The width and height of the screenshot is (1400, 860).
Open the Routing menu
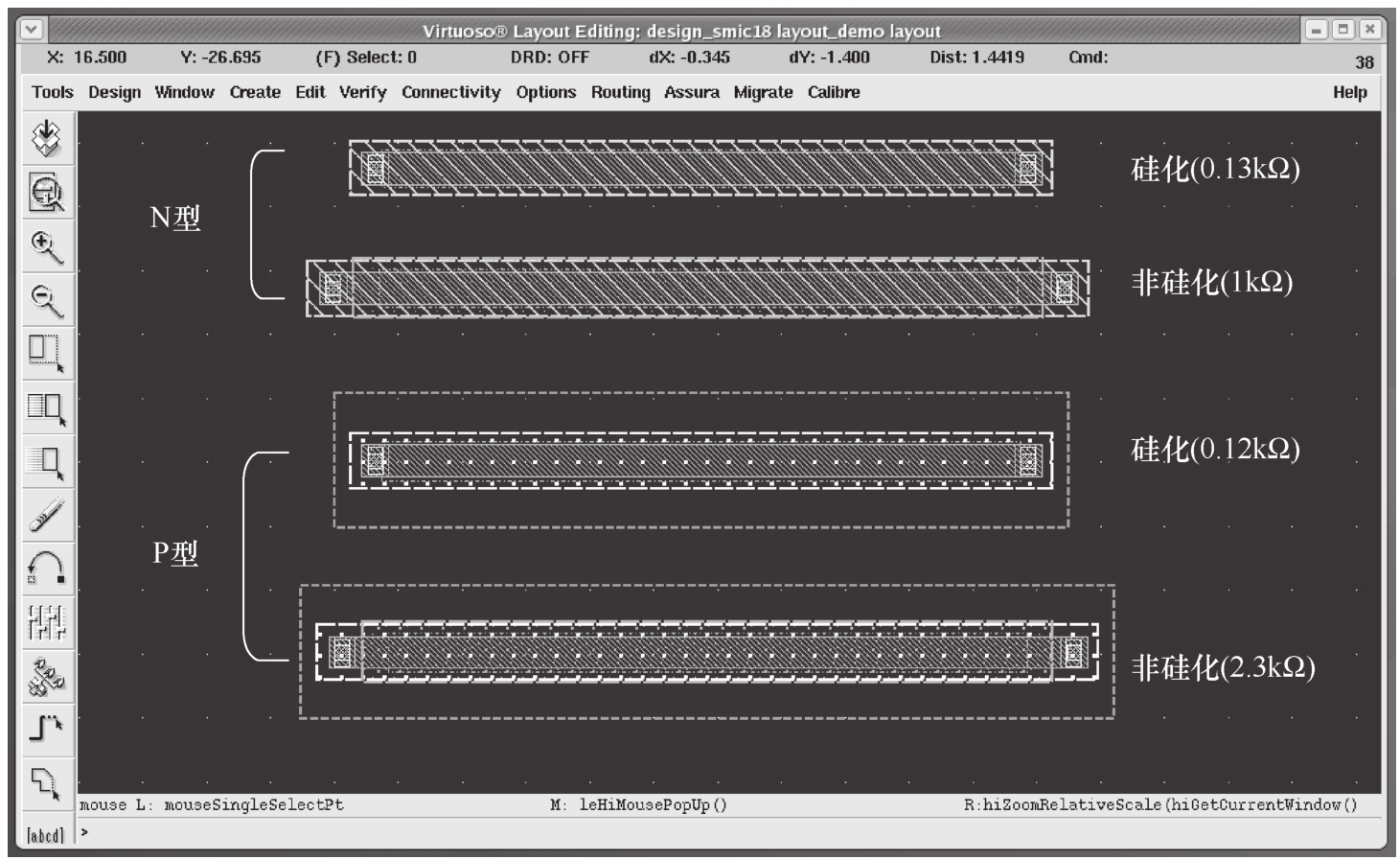pyautogui.click(x=621, y=92)
